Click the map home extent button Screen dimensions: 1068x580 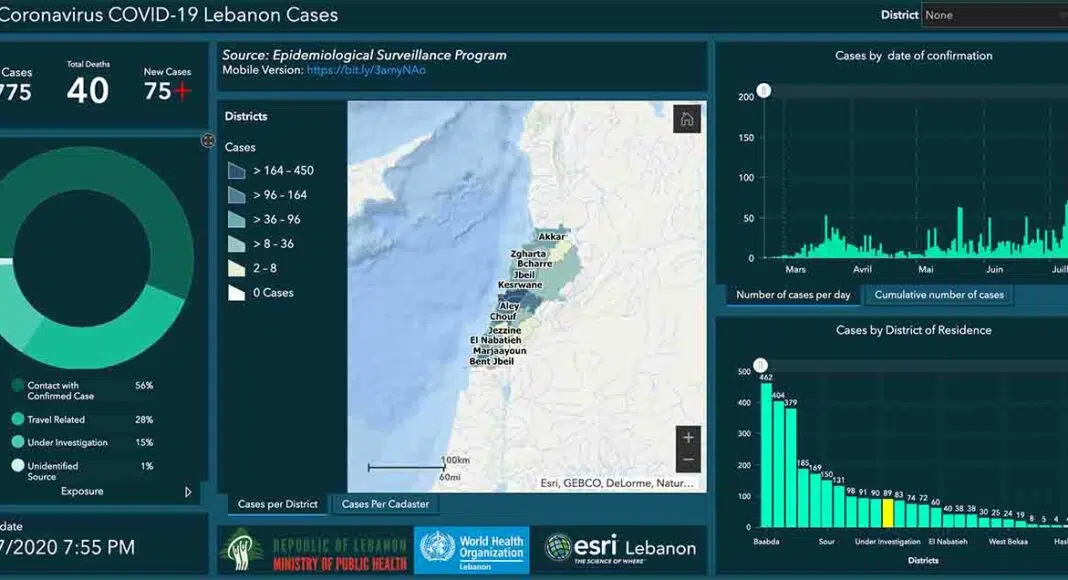click(686, 119)
